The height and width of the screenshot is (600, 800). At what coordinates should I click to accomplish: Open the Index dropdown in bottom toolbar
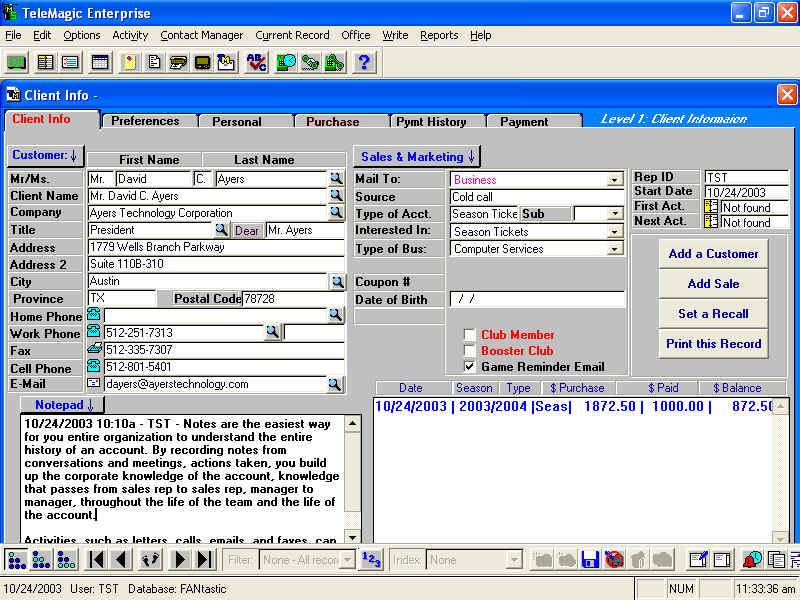514,560
